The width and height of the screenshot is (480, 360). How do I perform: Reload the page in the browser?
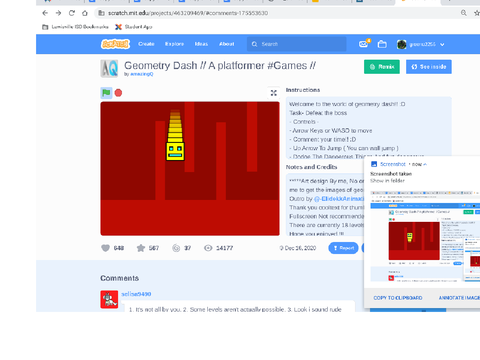(x=72, y=13)
